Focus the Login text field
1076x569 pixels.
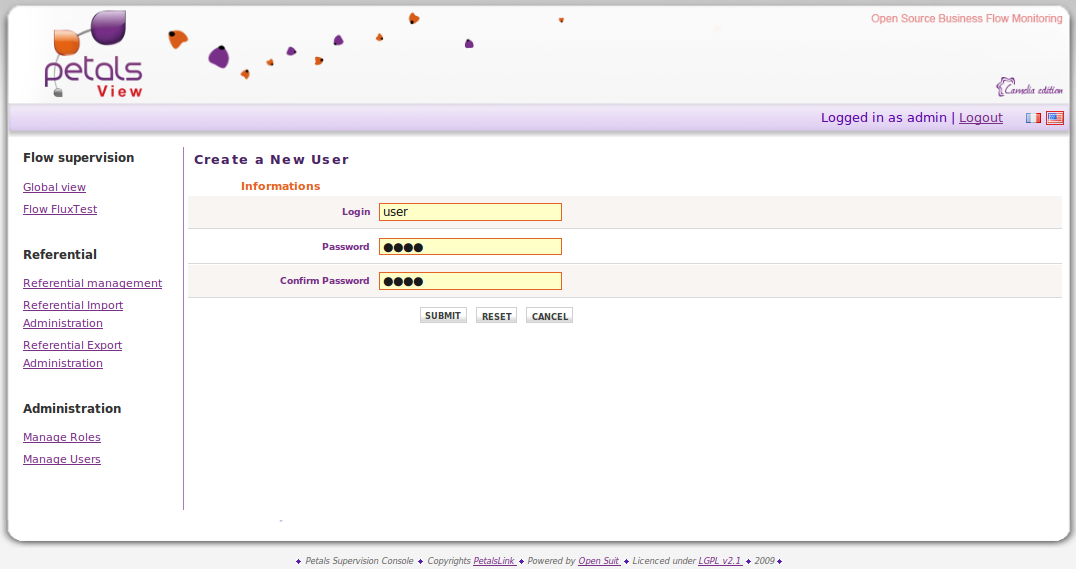pos(470,212)
